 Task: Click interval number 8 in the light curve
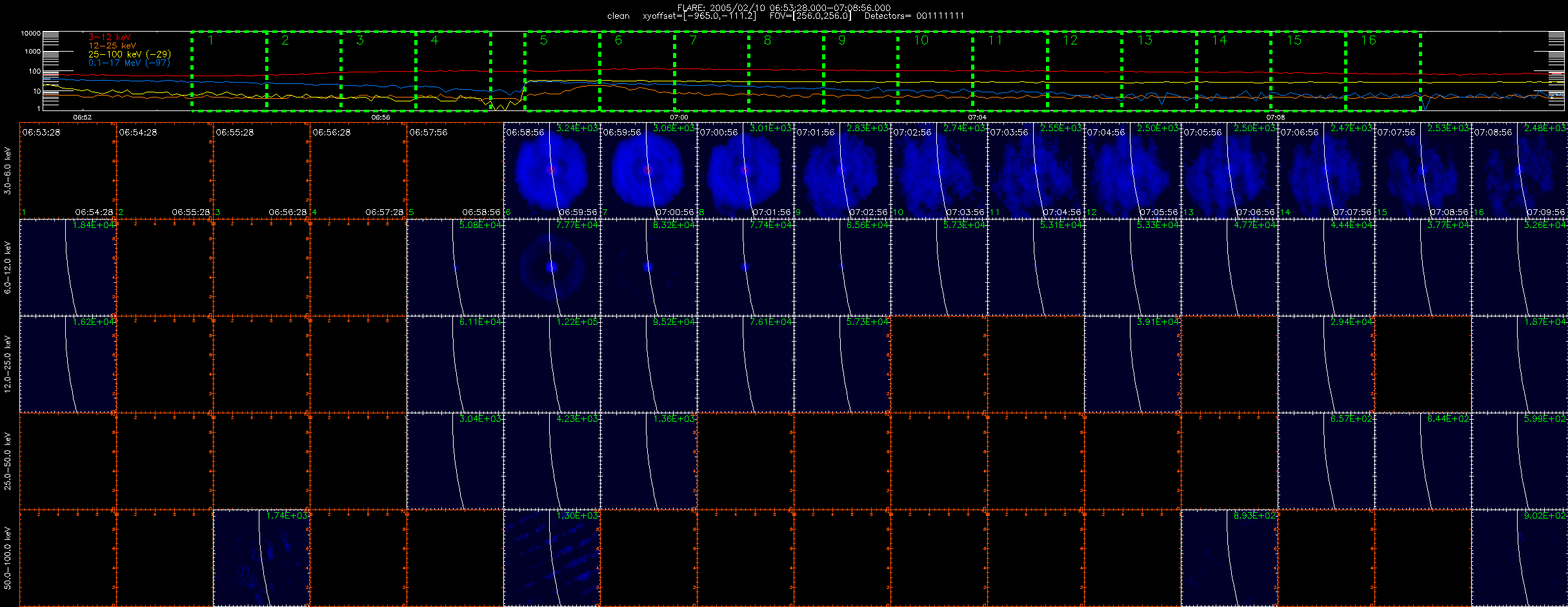coord(767,41)
